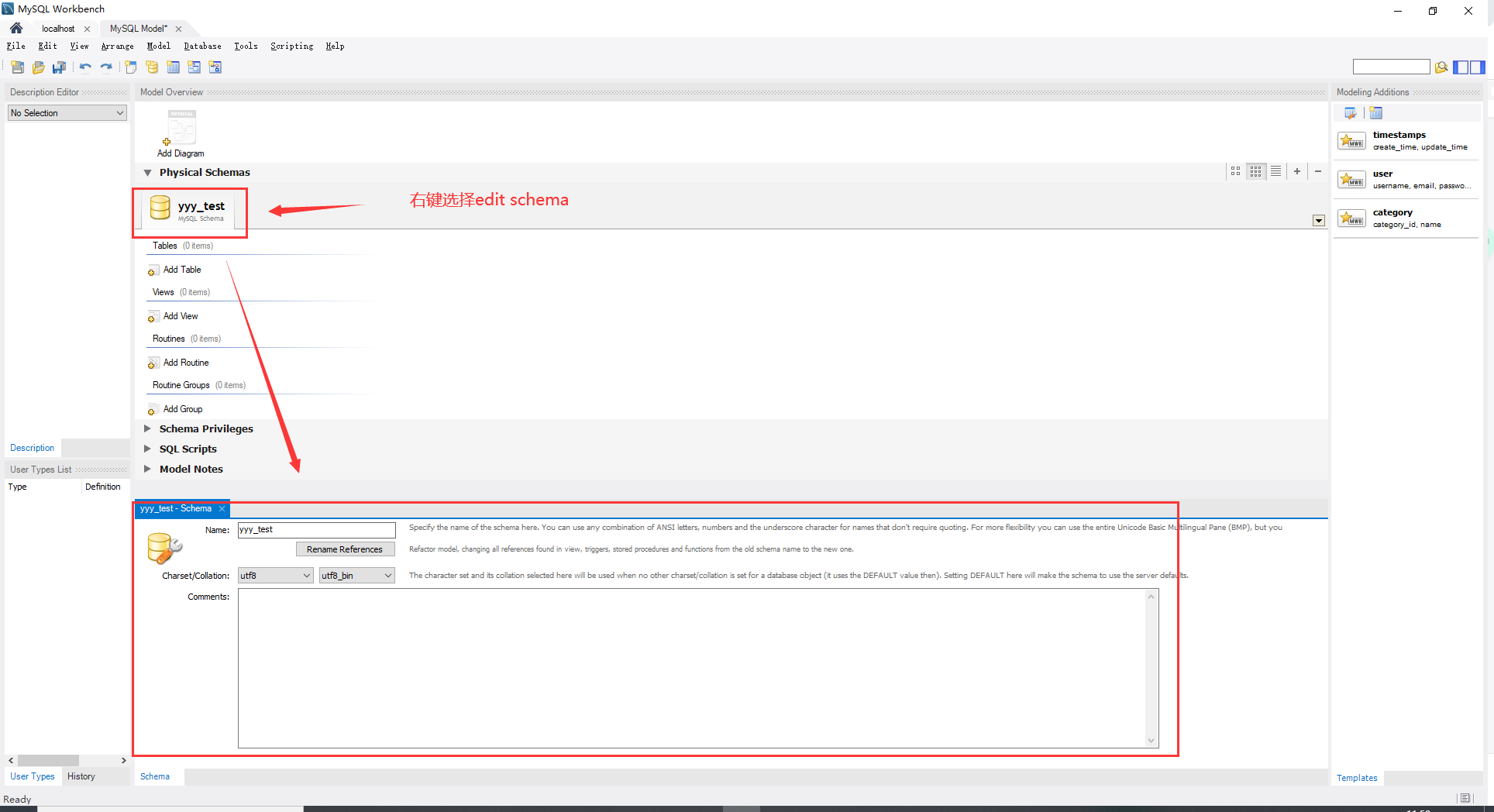Screen dimensions: 1494x812
Task: Switch to the list view of schemas
Action: [x=1276, y=171]
